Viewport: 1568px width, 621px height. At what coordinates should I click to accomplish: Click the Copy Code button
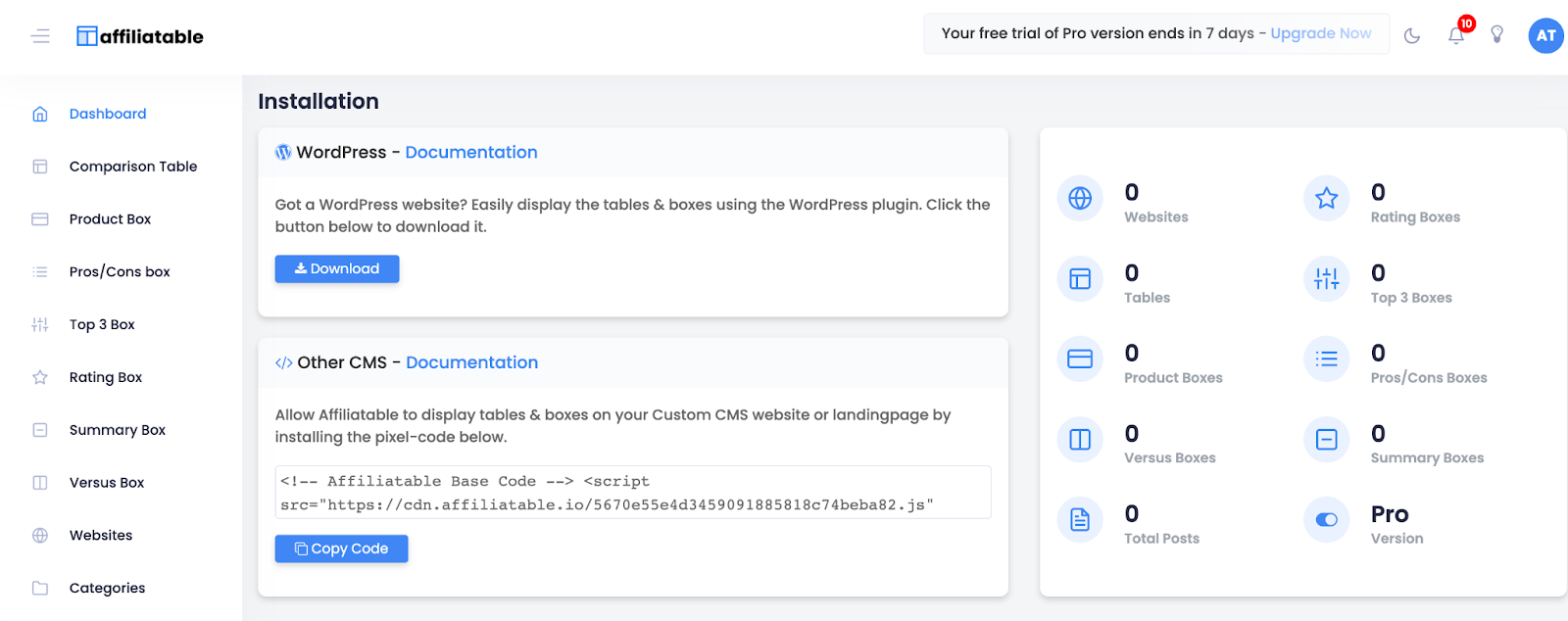click(341, 549)
